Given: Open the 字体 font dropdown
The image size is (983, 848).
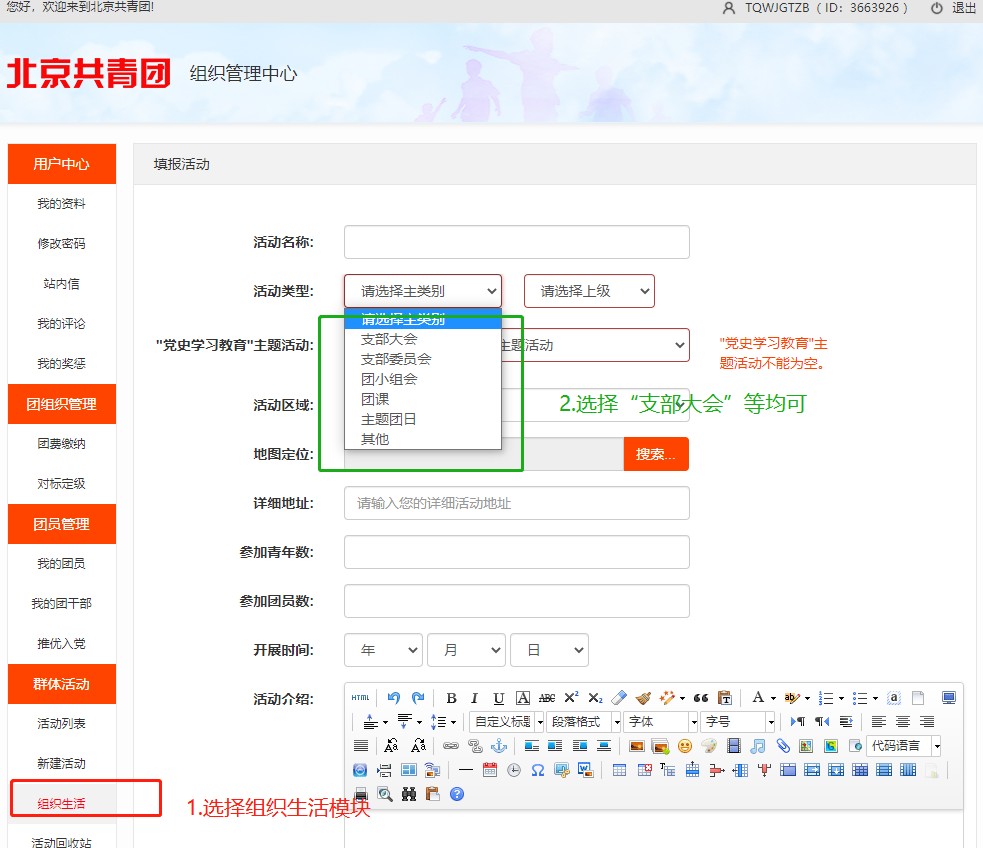Looking at the screenshot, I should 660,722.
